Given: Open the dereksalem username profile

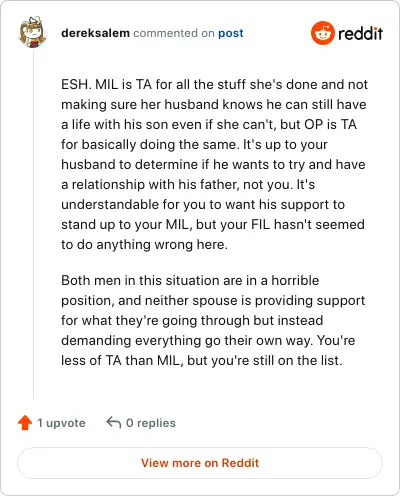Looking at the screenshot, I should (x=95, y=33).
